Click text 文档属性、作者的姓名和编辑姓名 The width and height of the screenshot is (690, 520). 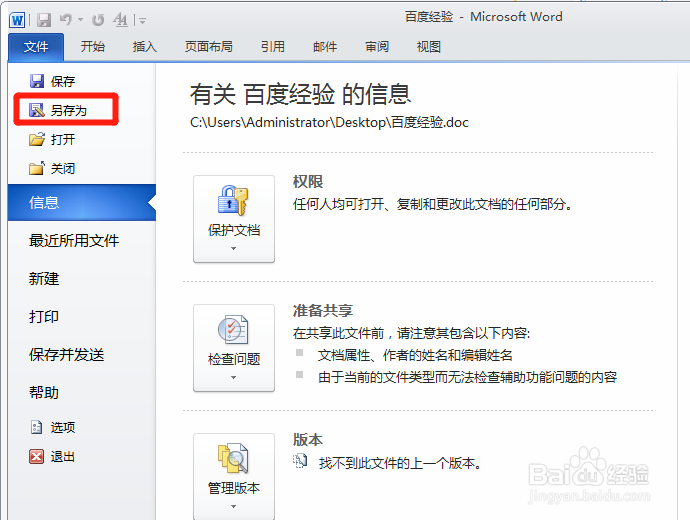coord(415,355)
